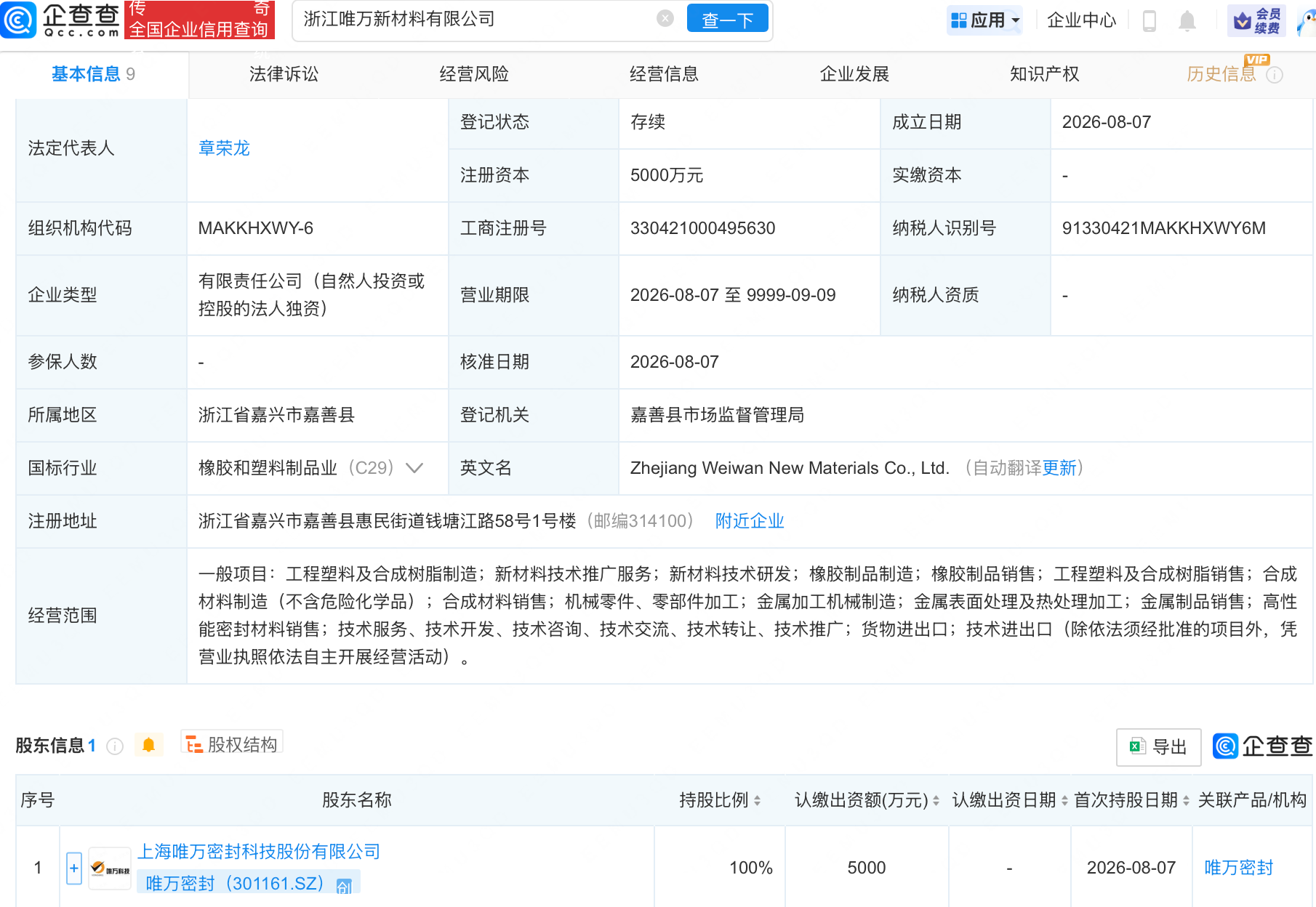
Task: Expand the 橡胶和塑料制品业 industry chevron
Action: (x=414, y=468)
